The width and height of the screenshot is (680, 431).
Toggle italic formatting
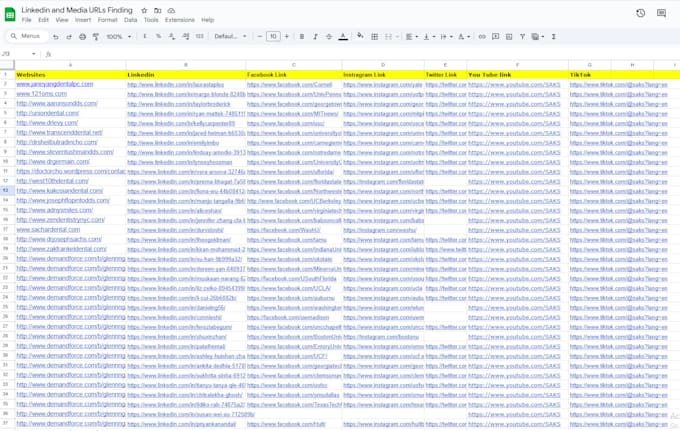coord(315,36)
